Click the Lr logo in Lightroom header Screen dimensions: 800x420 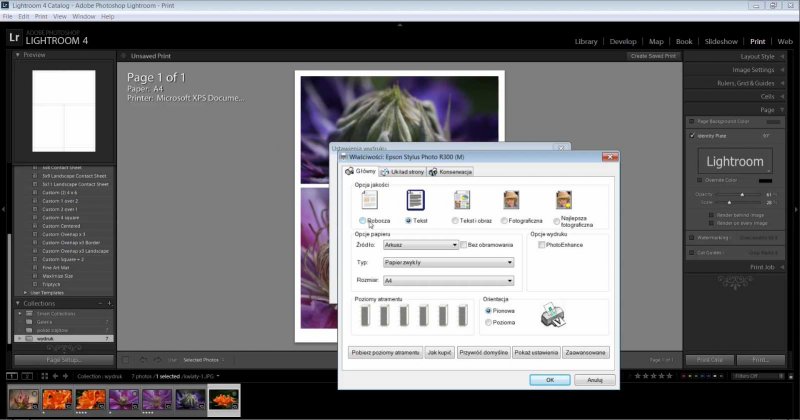click(x=14, y=37)
